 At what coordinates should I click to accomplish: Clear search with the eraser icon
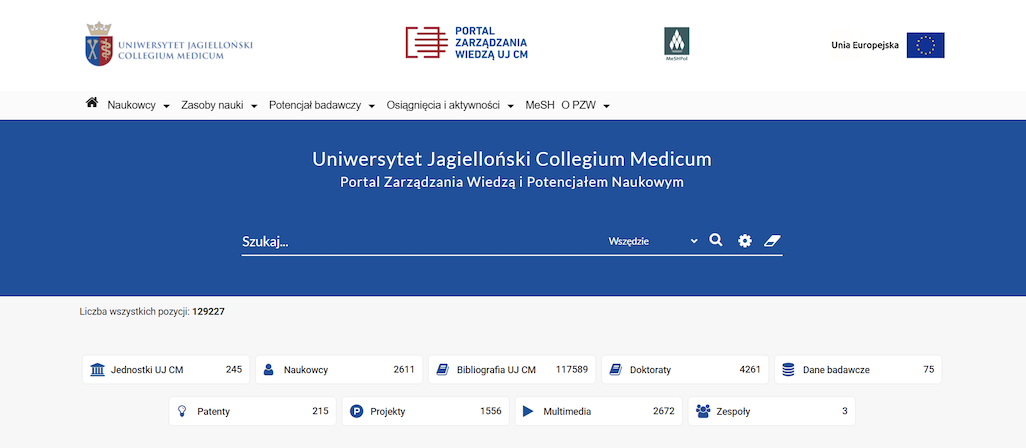point(773,241)
